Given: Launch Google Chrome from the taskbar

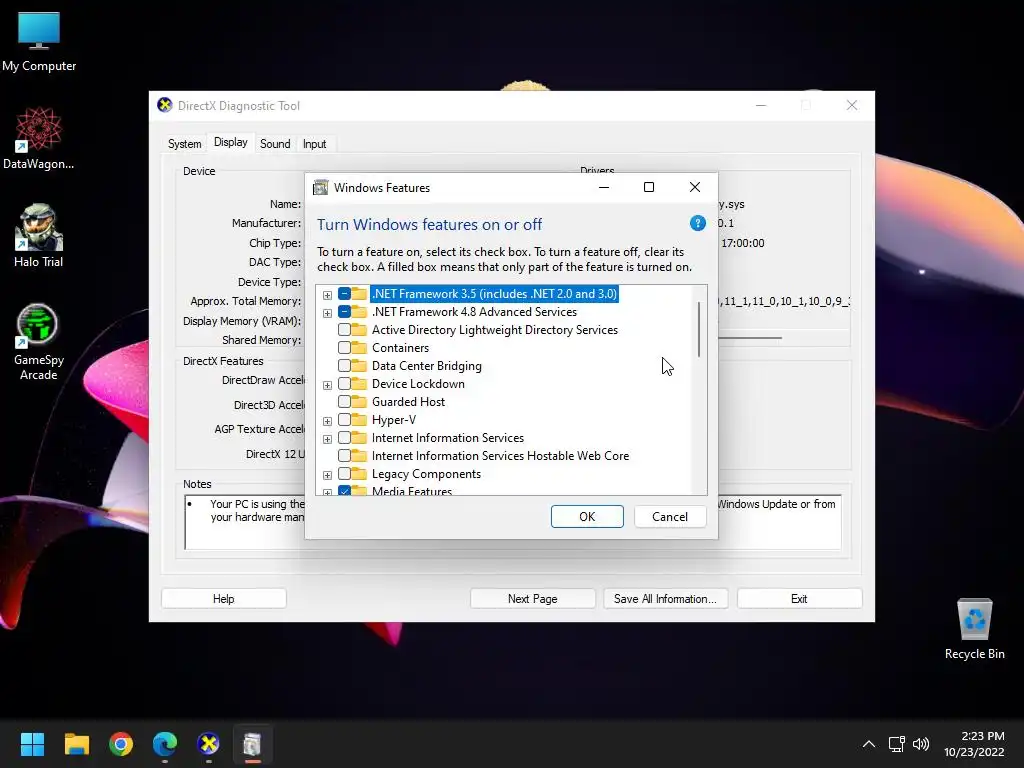Looking at the screenshot, I should (x=121, y=744).
